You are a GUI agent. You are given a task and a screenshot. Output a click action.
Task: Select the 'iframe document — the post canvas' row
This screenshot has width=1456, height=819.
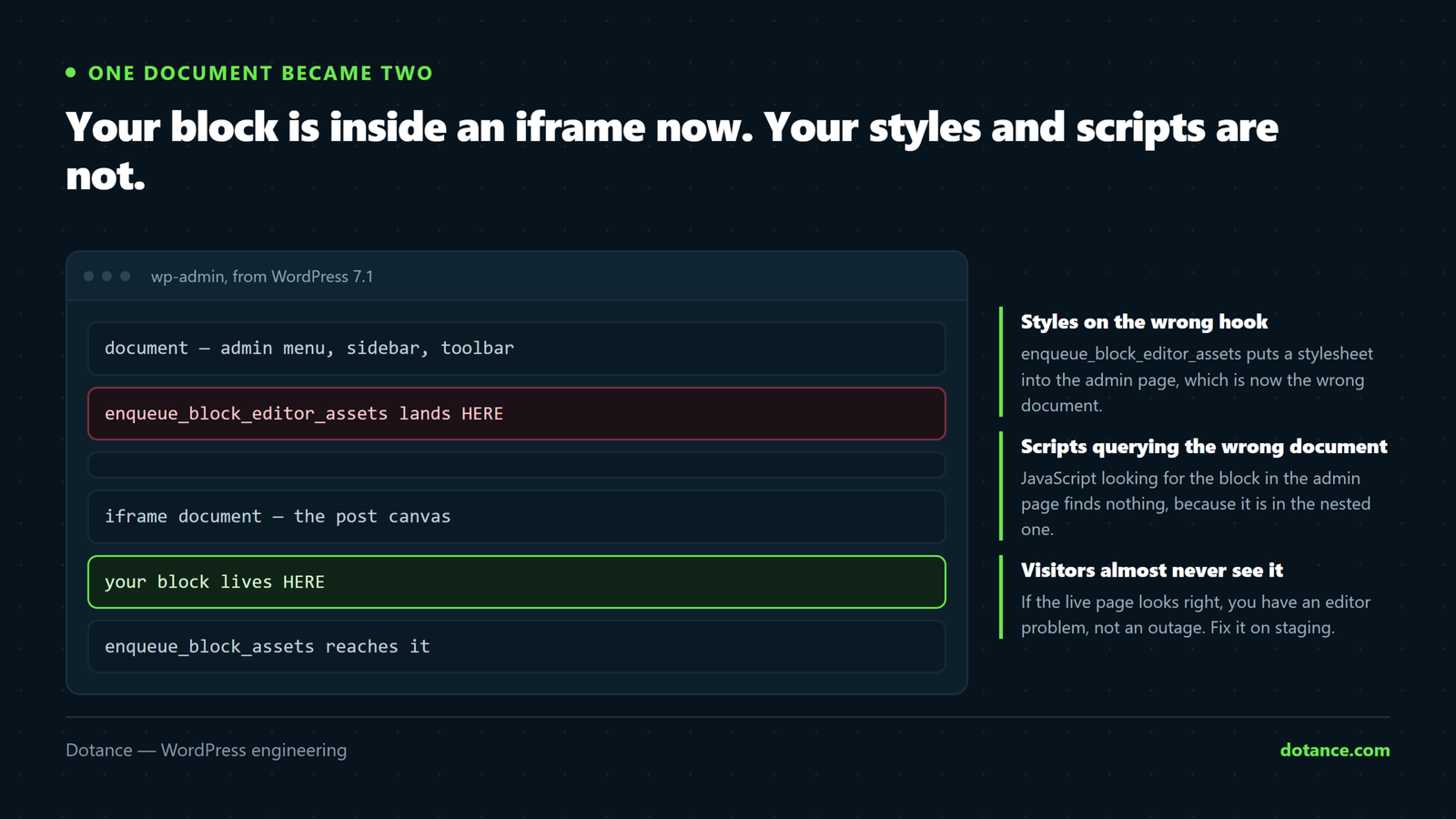517,516
